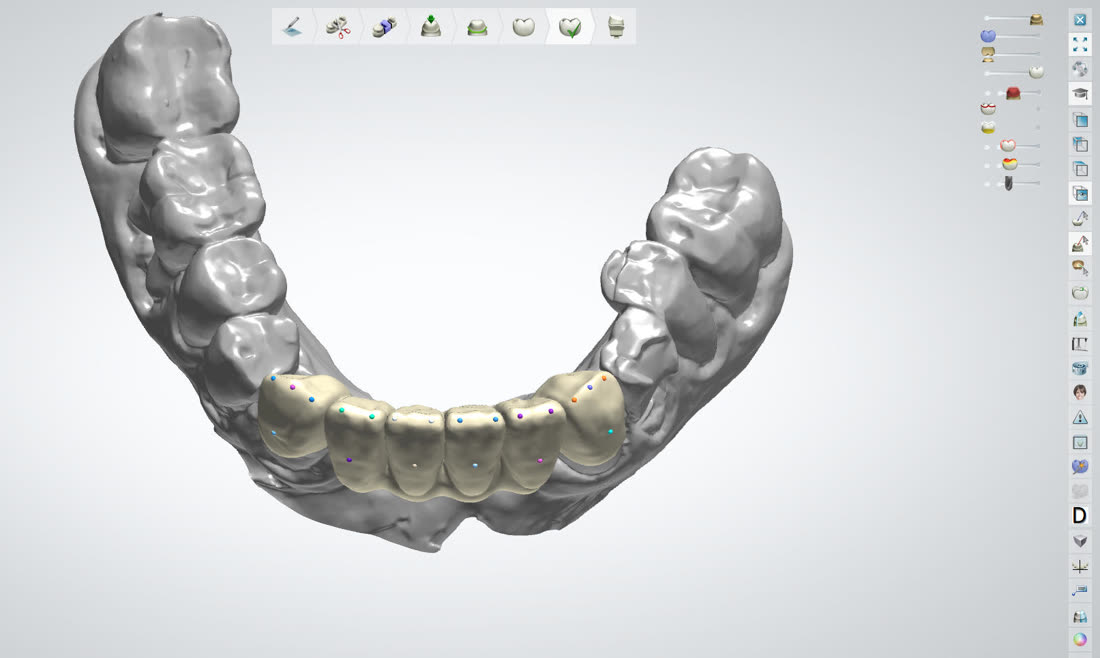Select the crown with red cursor tool

[1080, 243]
